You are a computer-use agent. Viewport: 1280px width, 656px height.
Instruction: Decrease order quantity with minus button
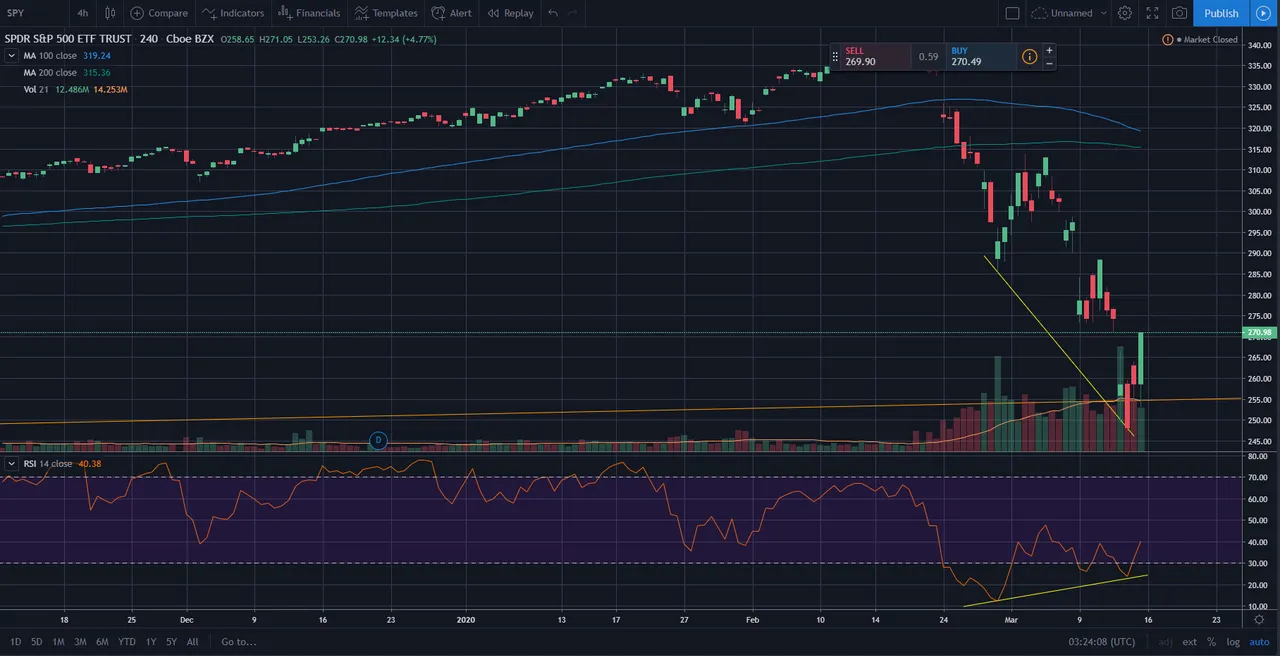click(x=1049, y=63)
